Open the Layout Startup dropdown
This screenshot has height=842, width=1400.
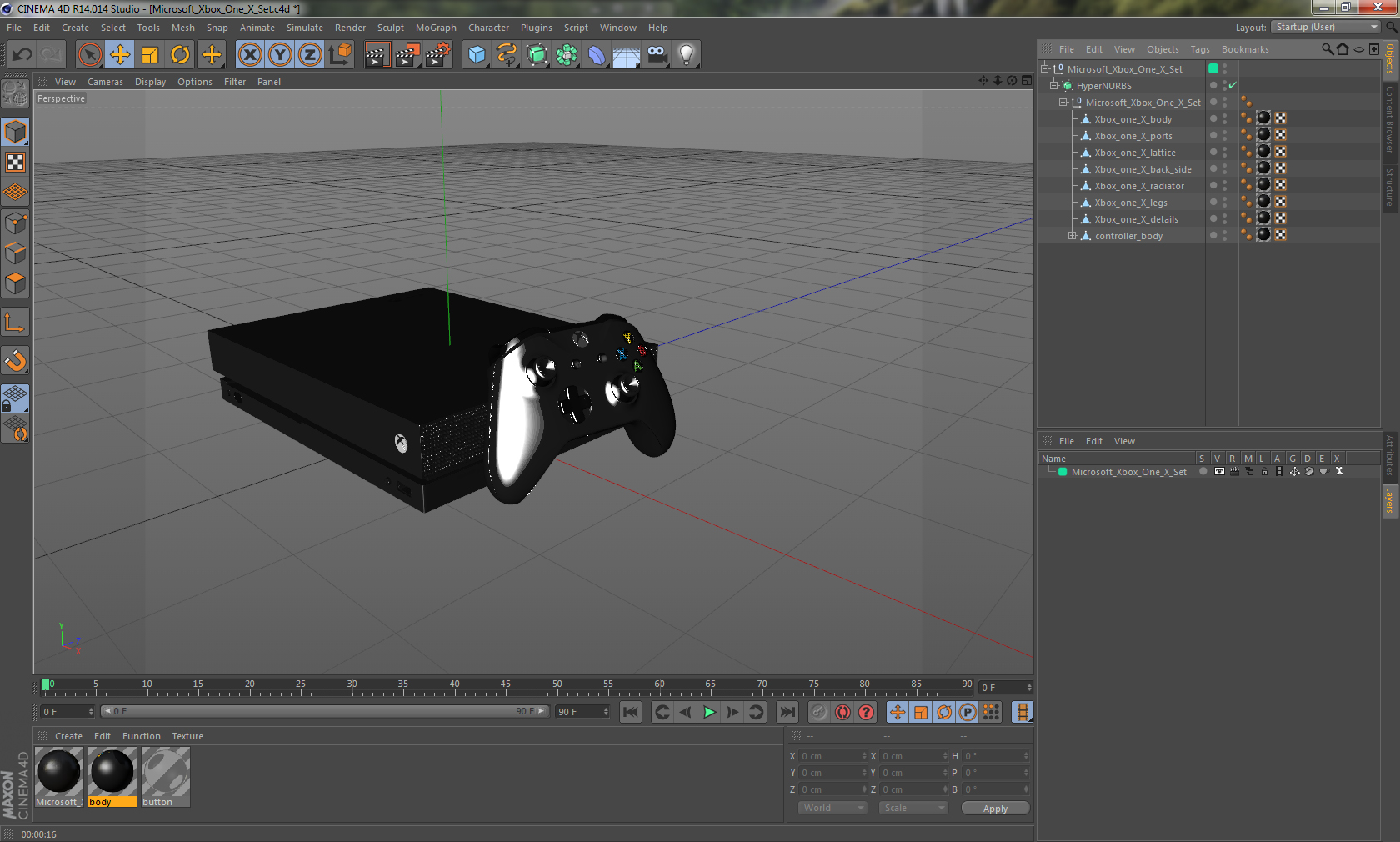click(x=1327, y=27)
